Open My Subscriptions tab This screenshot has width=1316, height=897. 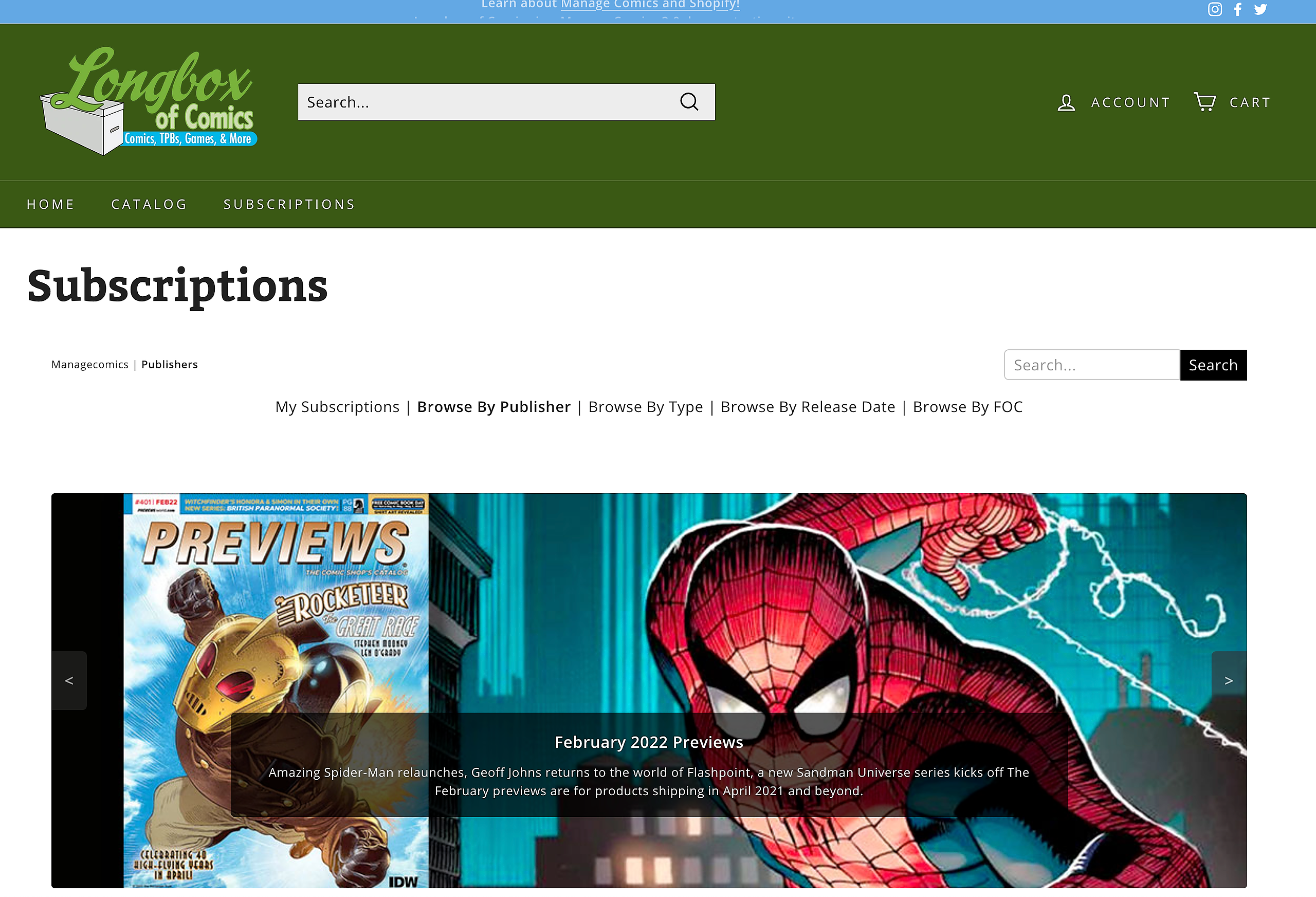point(338,407)
